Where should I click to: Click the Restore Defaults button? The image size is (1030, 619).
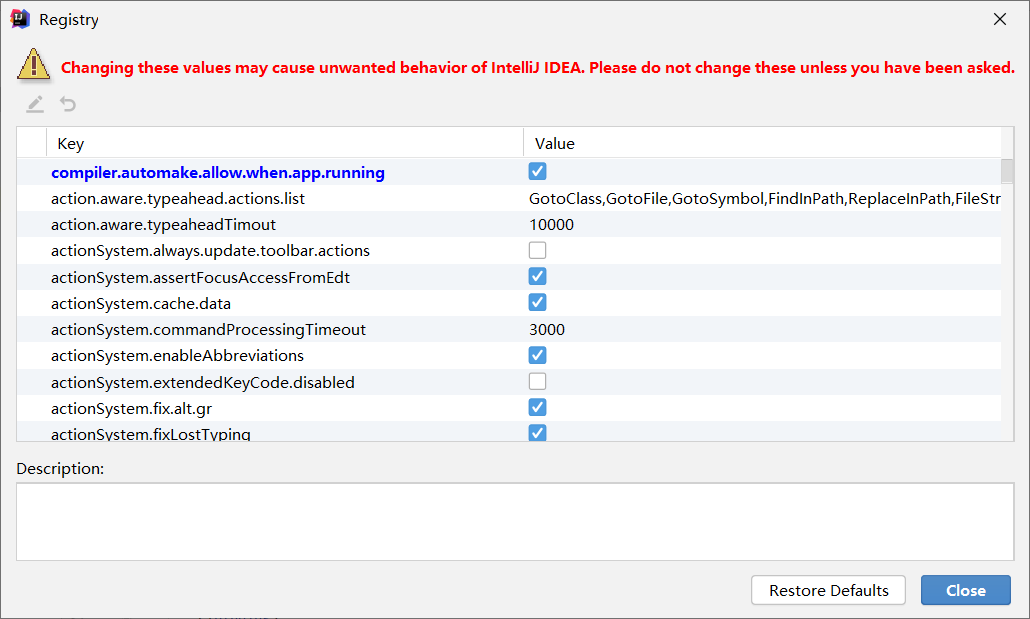point(828,590)
